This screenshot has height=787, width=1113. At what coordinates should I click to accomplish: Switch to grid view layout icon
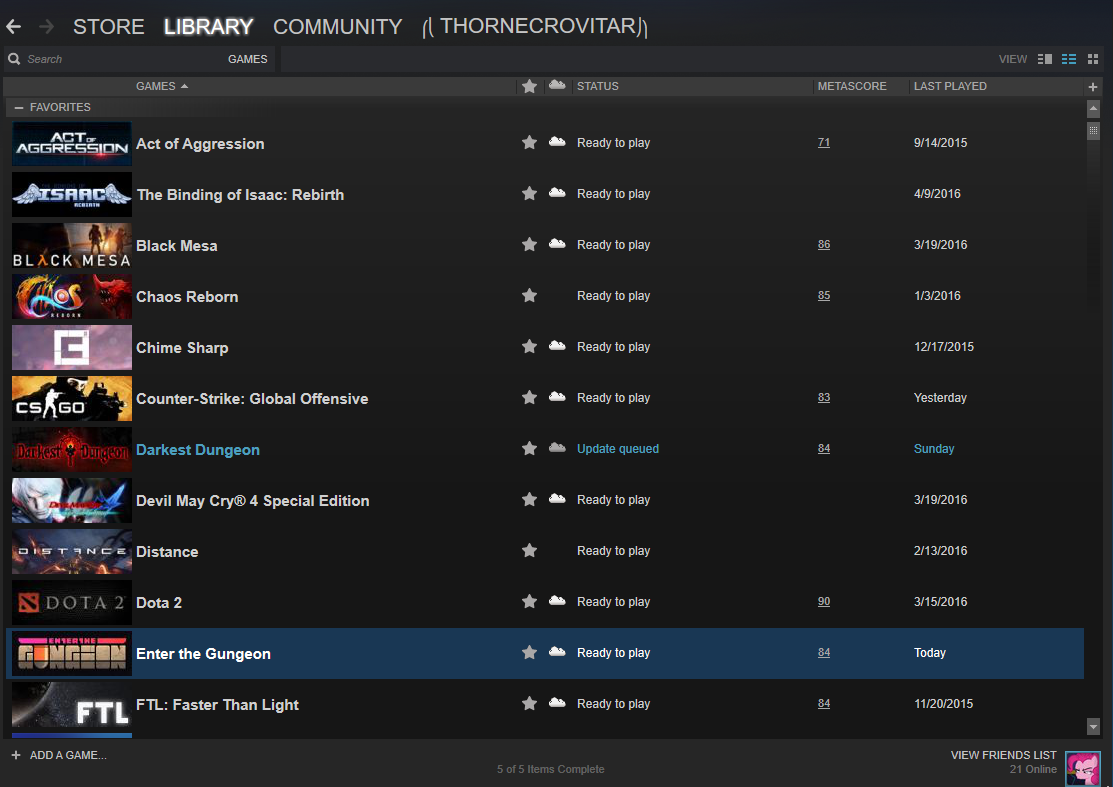coord(1093,59)
